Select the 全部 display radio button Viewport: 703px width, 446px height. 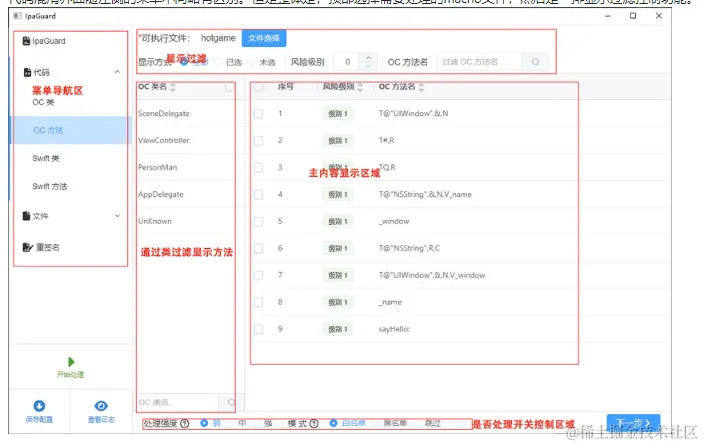tap(184, 62)
